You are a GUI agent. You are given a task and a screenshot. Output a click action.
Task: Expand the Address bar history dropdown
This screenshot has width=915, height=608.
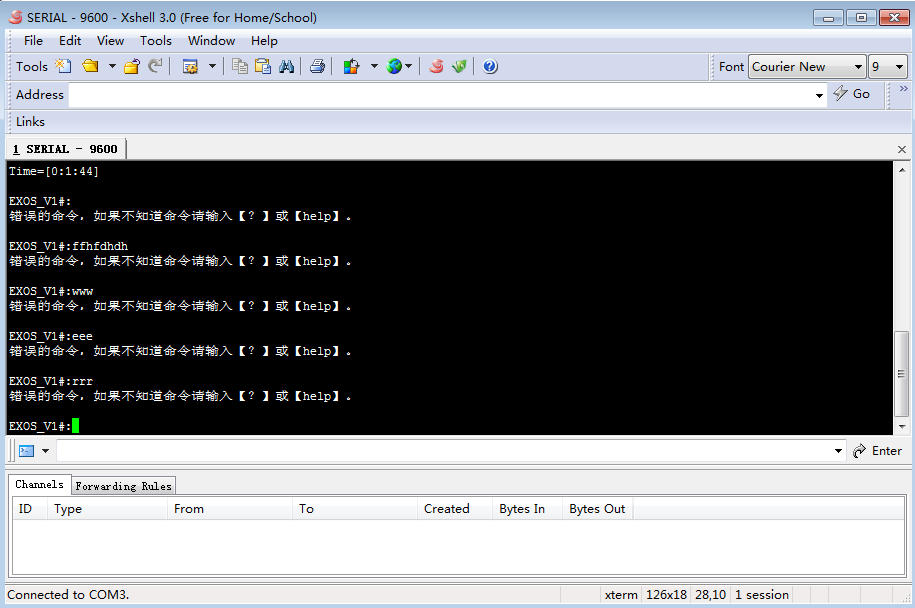point(819,95)
